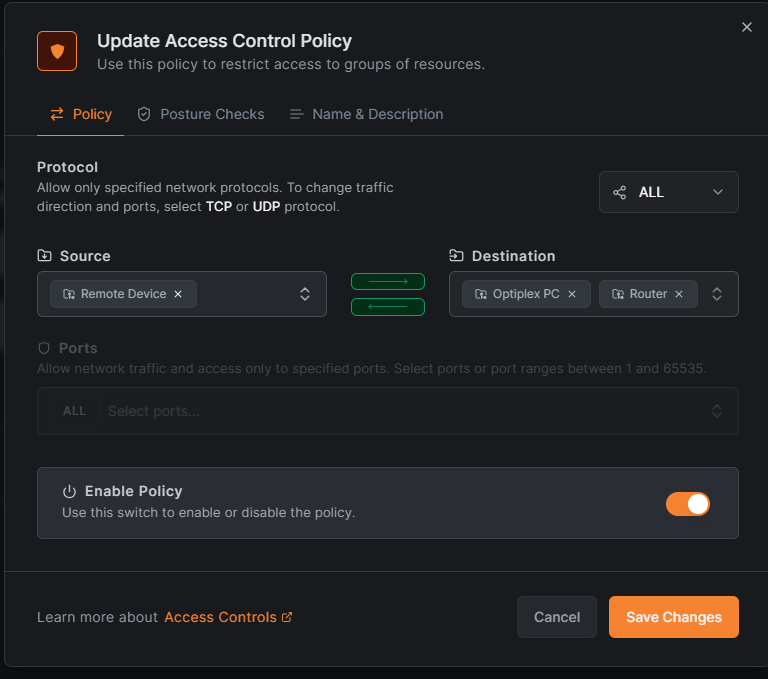
Task: Click the orange shield policy icon
Action: (57, 51)
